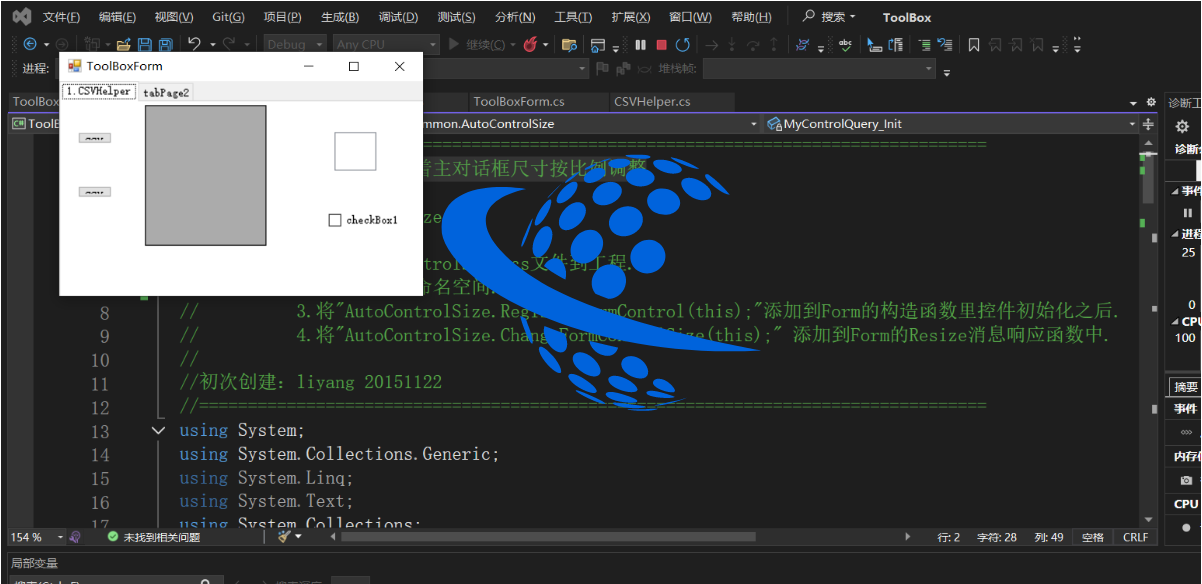Screen dimensions: 1202x584
Task: Open the Any CPU platform dropdown
Action: [x=386, y=44]
